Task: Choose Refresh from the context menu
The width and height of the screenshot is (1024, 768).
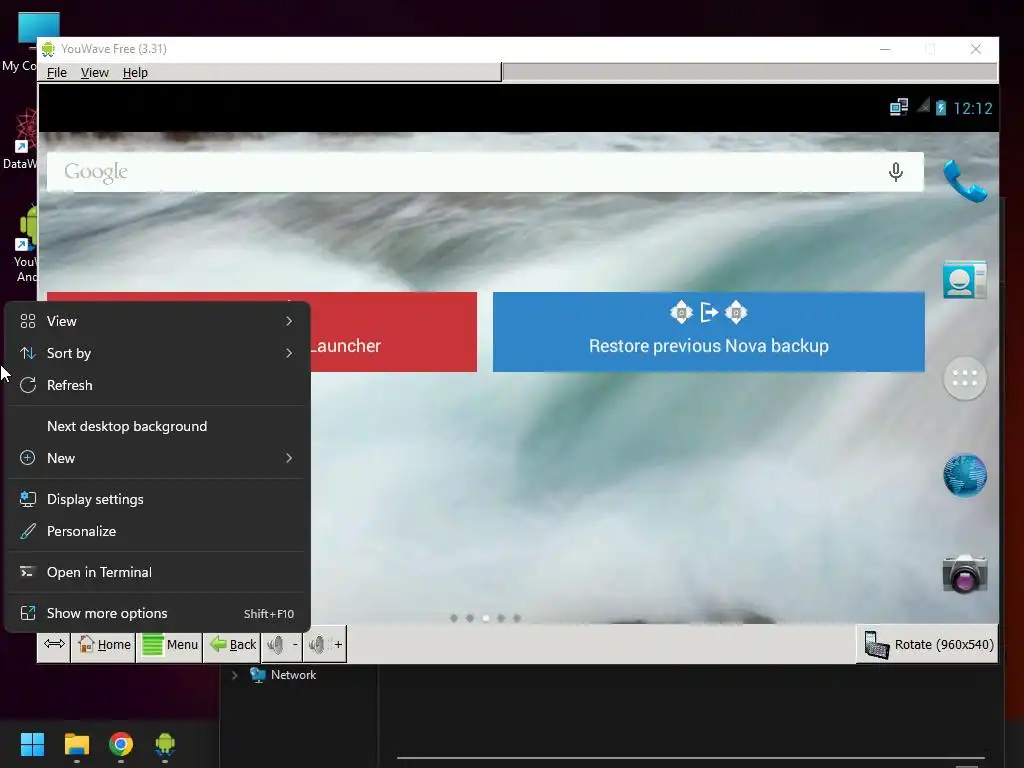Action: coord(157,385)
